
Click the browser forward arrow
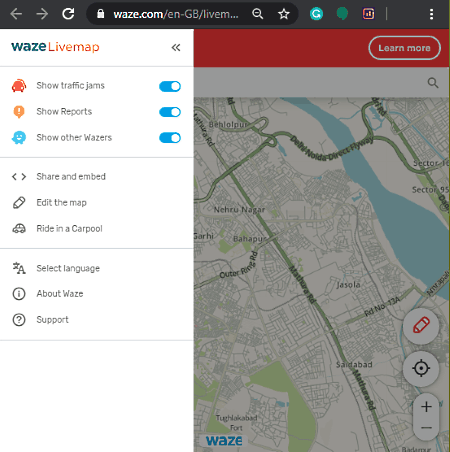(x=42, y=14)
